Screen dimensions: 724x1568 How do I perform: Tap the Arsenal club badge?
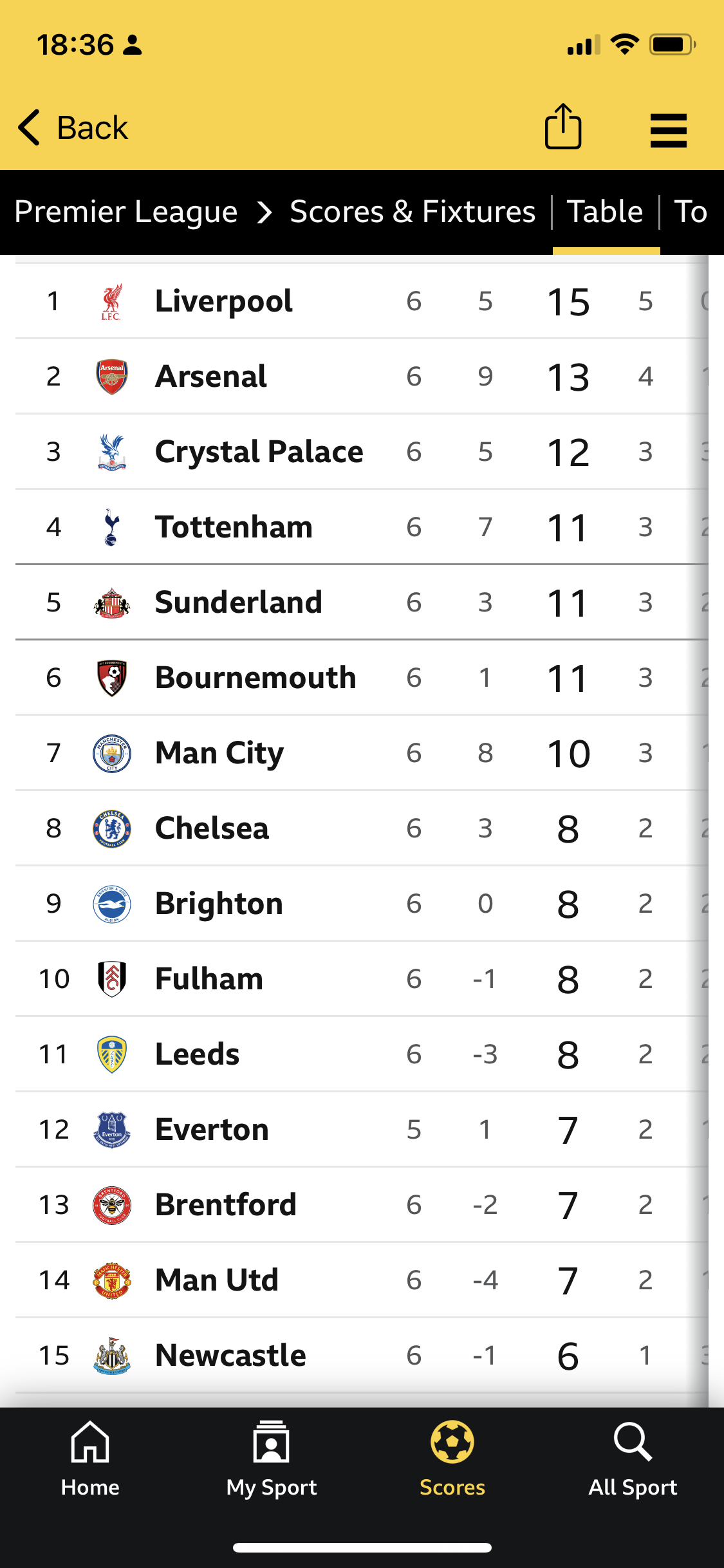click(x=111, y=377)
